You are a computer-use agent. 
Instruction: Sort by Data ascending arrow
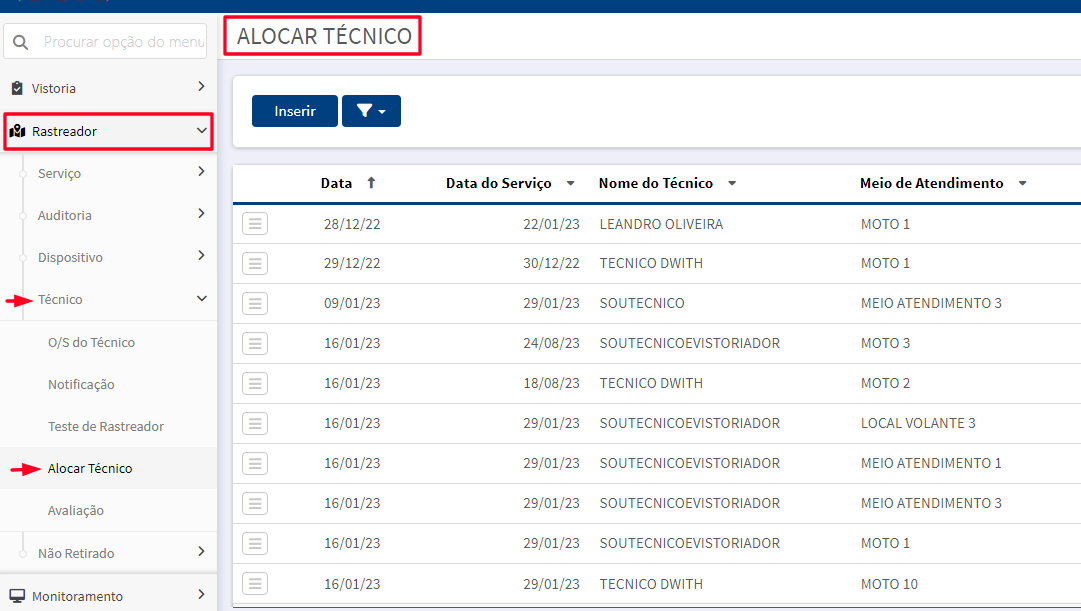point(371,183)
